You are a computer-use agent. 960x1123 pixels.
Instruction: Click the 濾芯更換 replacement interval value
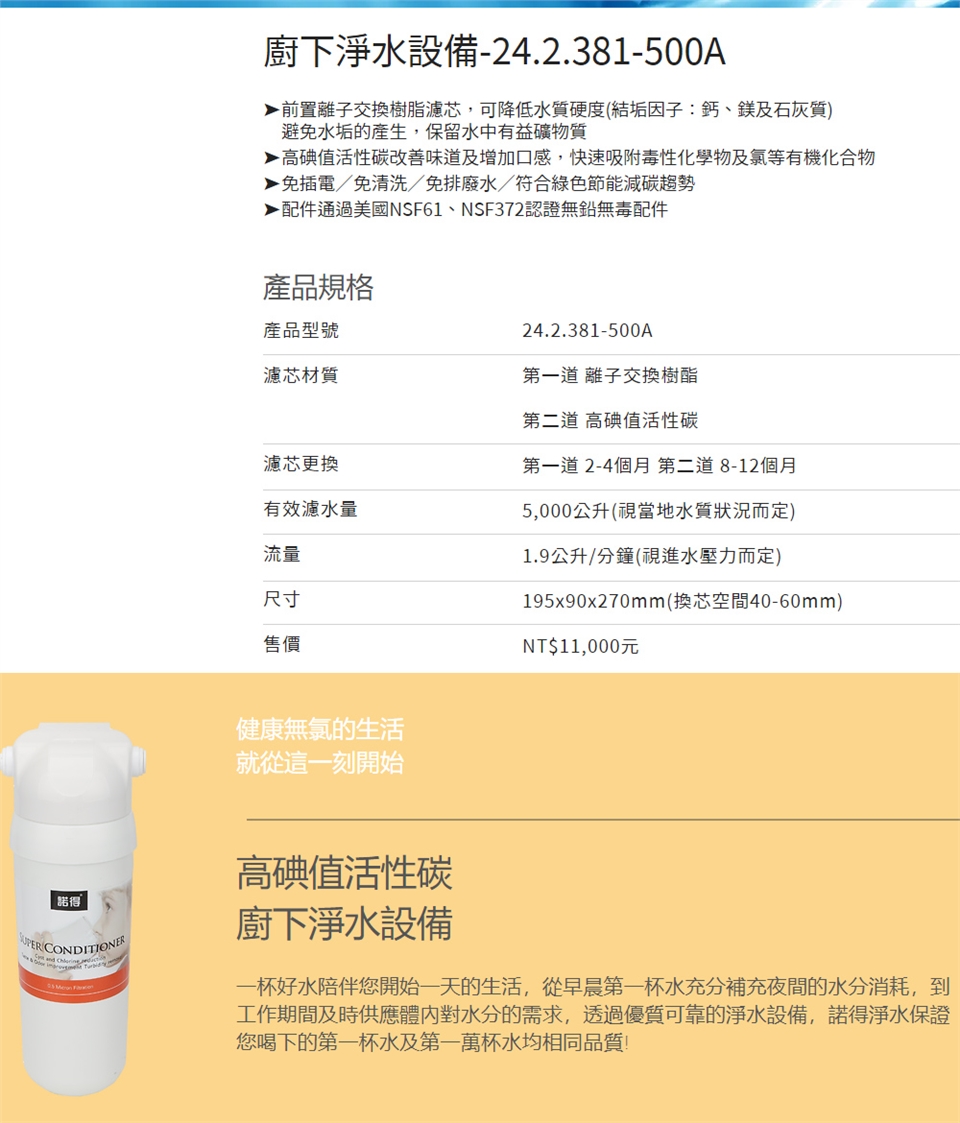click(659, 466)
